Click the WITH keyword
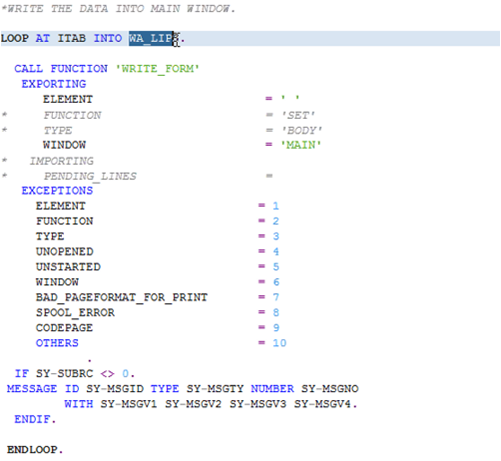This screenshot has width=501, height=461. [79, 404]
